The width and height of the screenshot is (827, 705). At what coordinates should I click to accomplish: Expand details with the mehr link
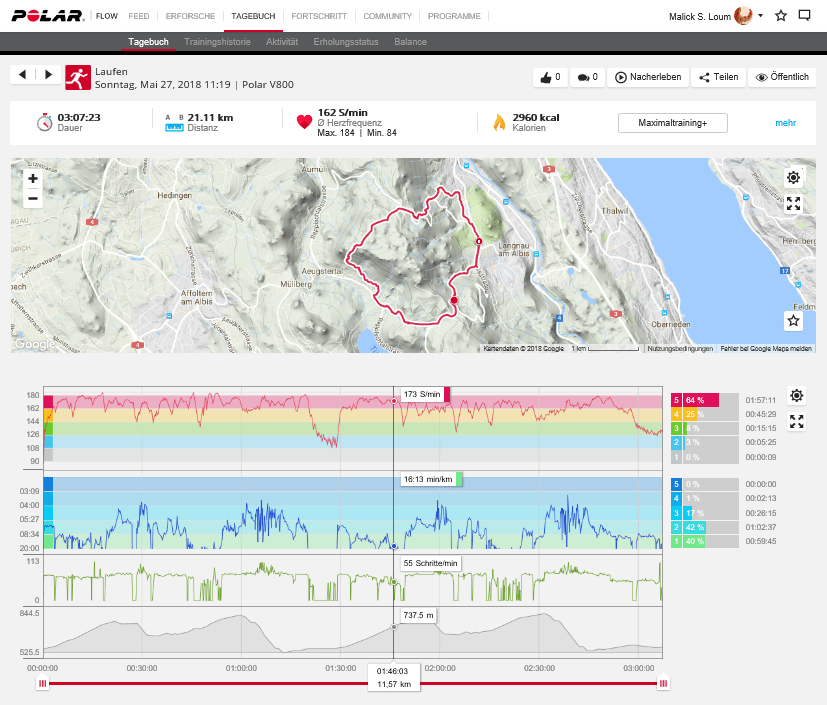785,123
